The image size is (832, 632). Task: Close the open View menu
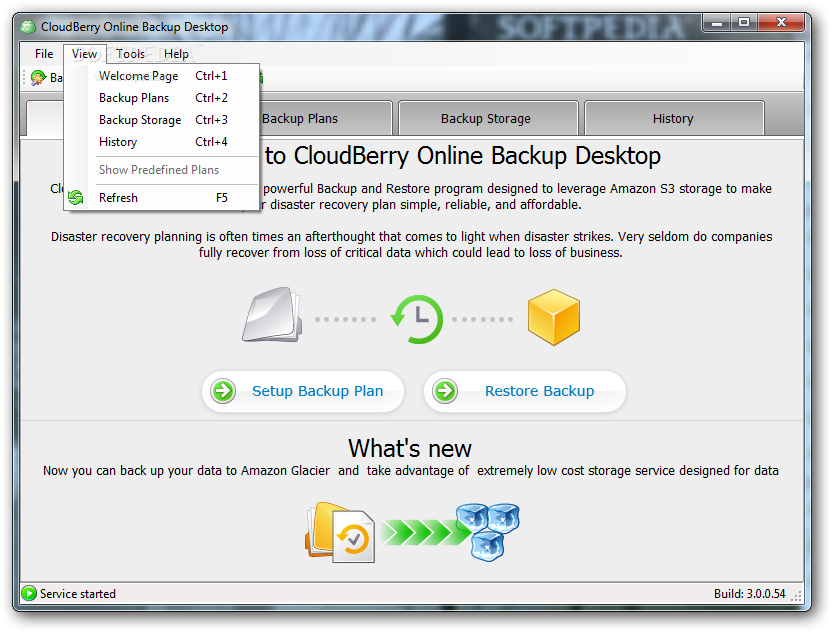[x=84, y=54]
